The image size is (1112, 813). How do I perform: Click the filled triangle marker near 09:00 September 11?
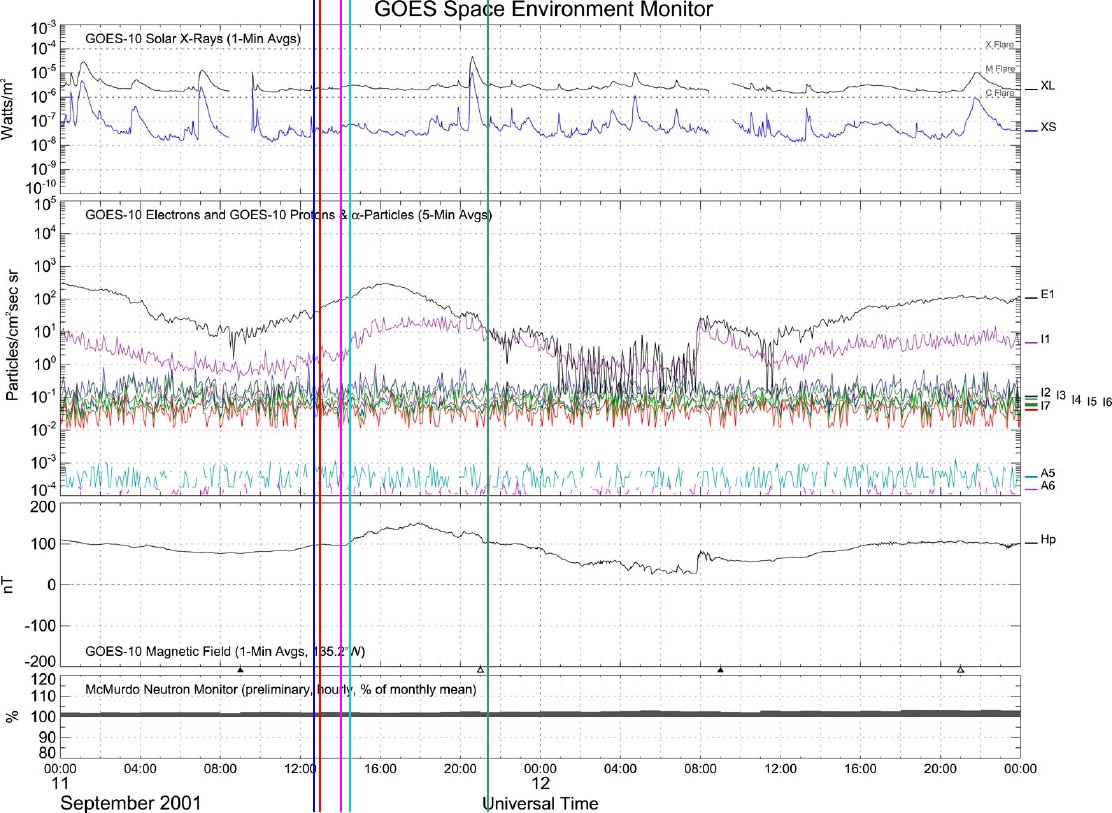pos(240,669)
